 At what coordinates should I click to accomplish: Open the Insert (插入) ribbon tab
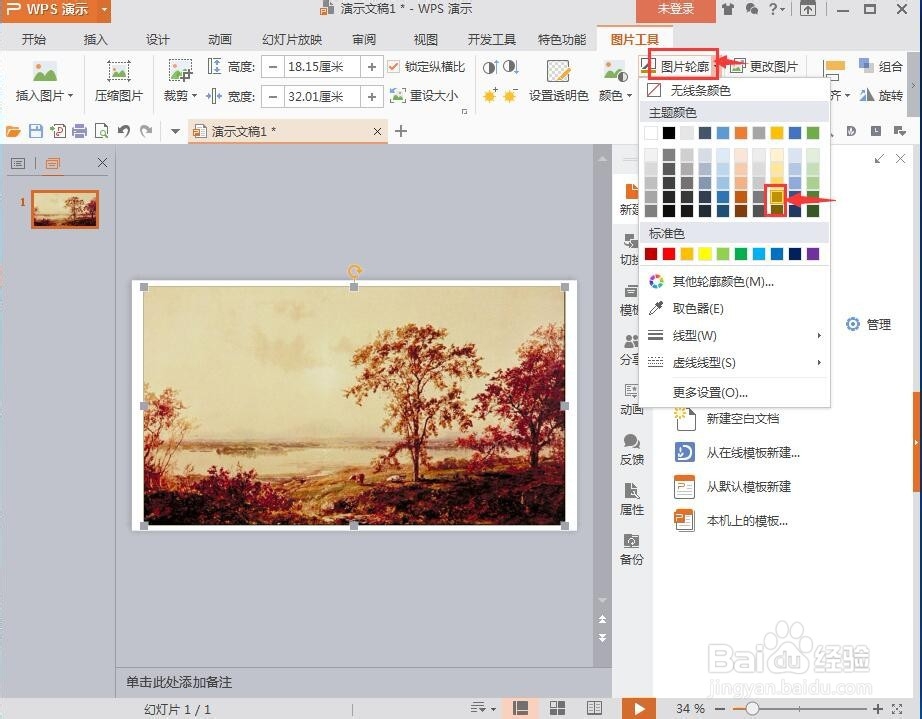[95, 39]
